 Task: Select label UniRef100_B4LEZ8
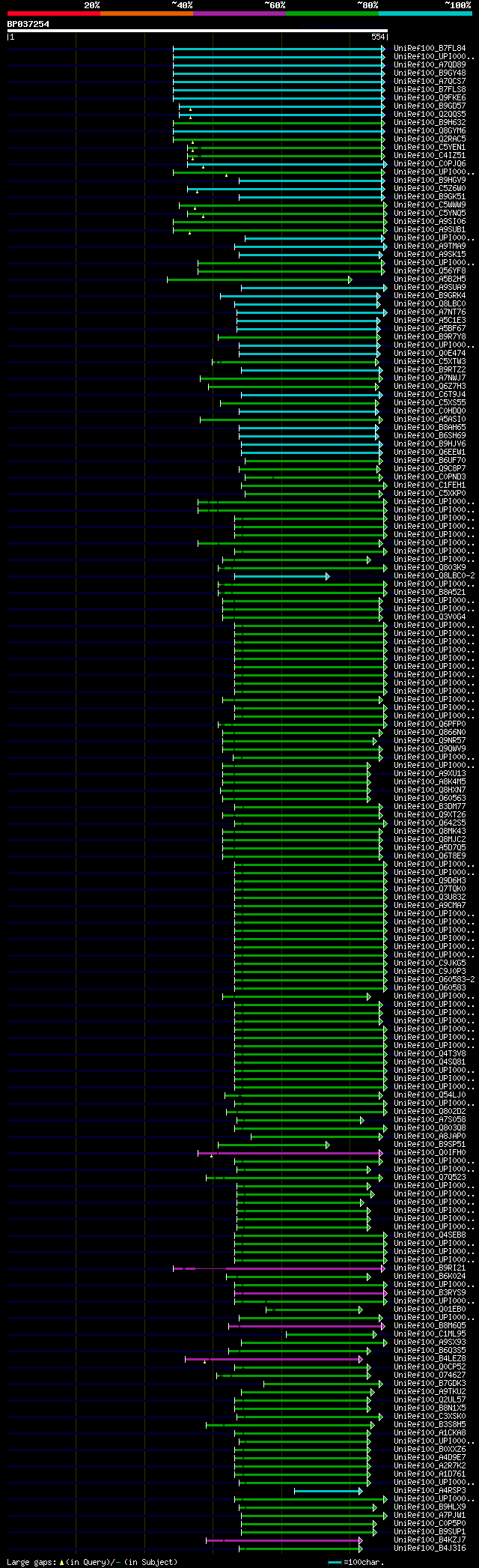pyautogui.click(x=430, y=1359)
